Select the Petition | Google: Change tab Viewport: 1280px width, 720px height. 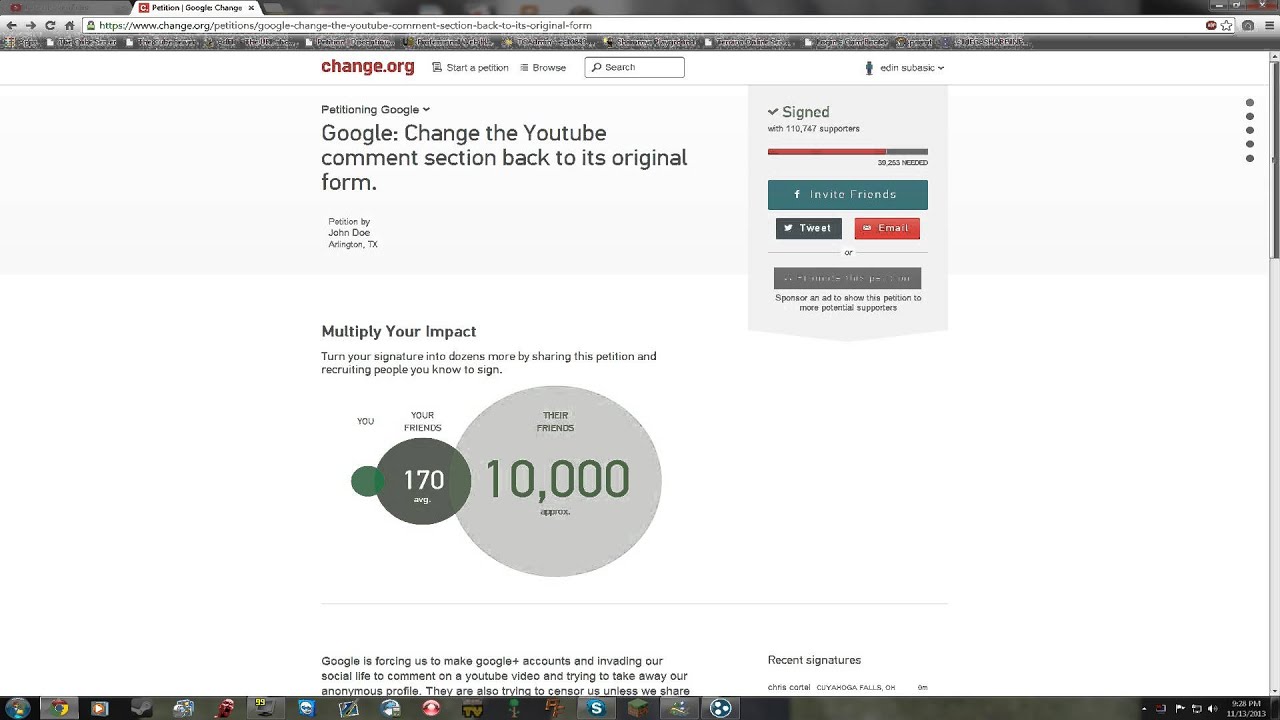(x=196, y=7)
